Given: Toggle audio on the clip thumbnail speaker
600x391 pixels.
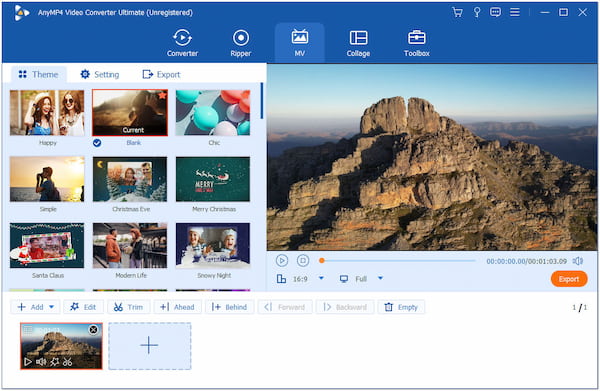Looking at the screenshot, I should [x=41, y=362].
